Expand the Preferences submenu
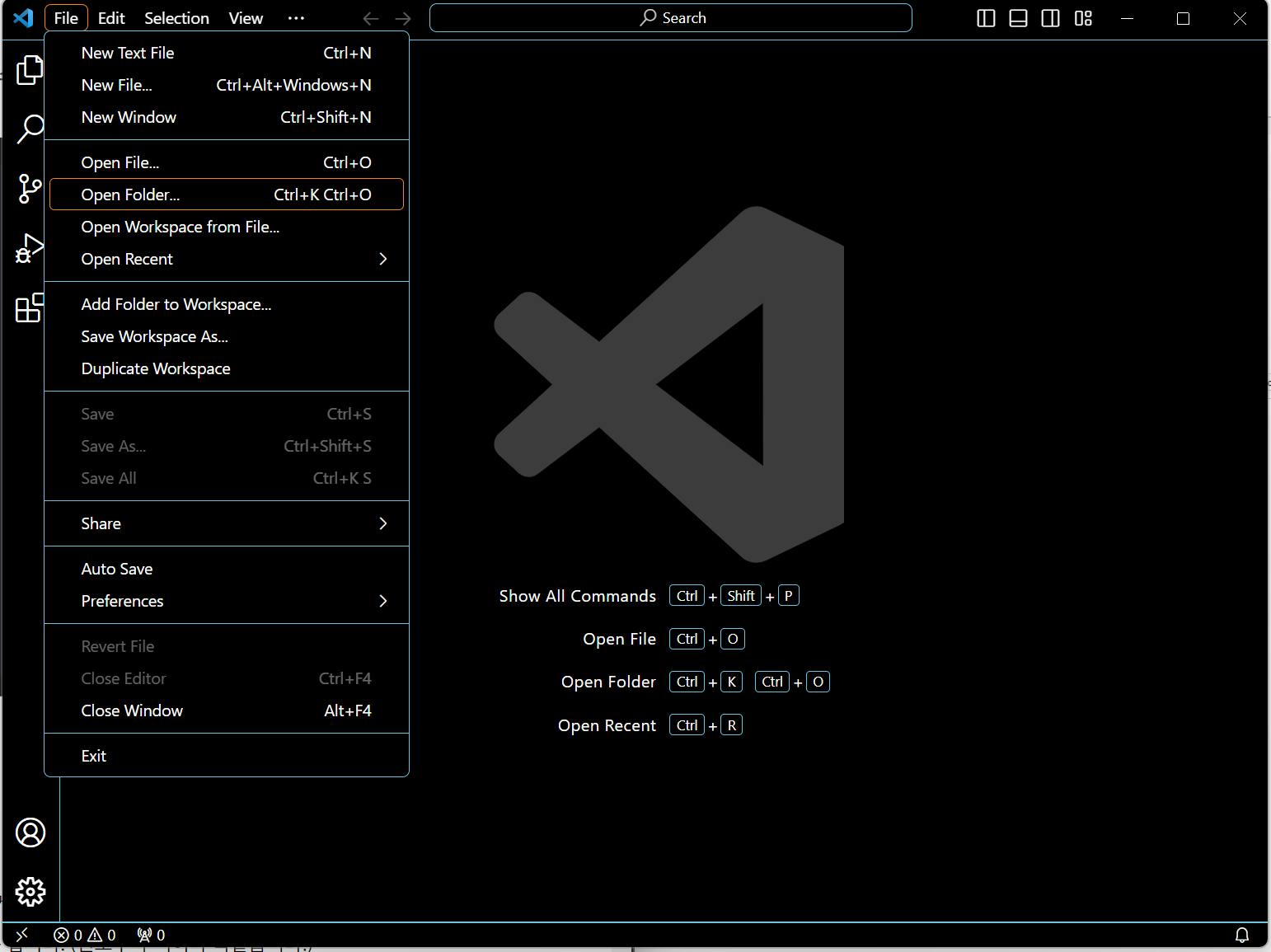The width and height of the screenshot is (1271, 952). [x=227, y=601]
